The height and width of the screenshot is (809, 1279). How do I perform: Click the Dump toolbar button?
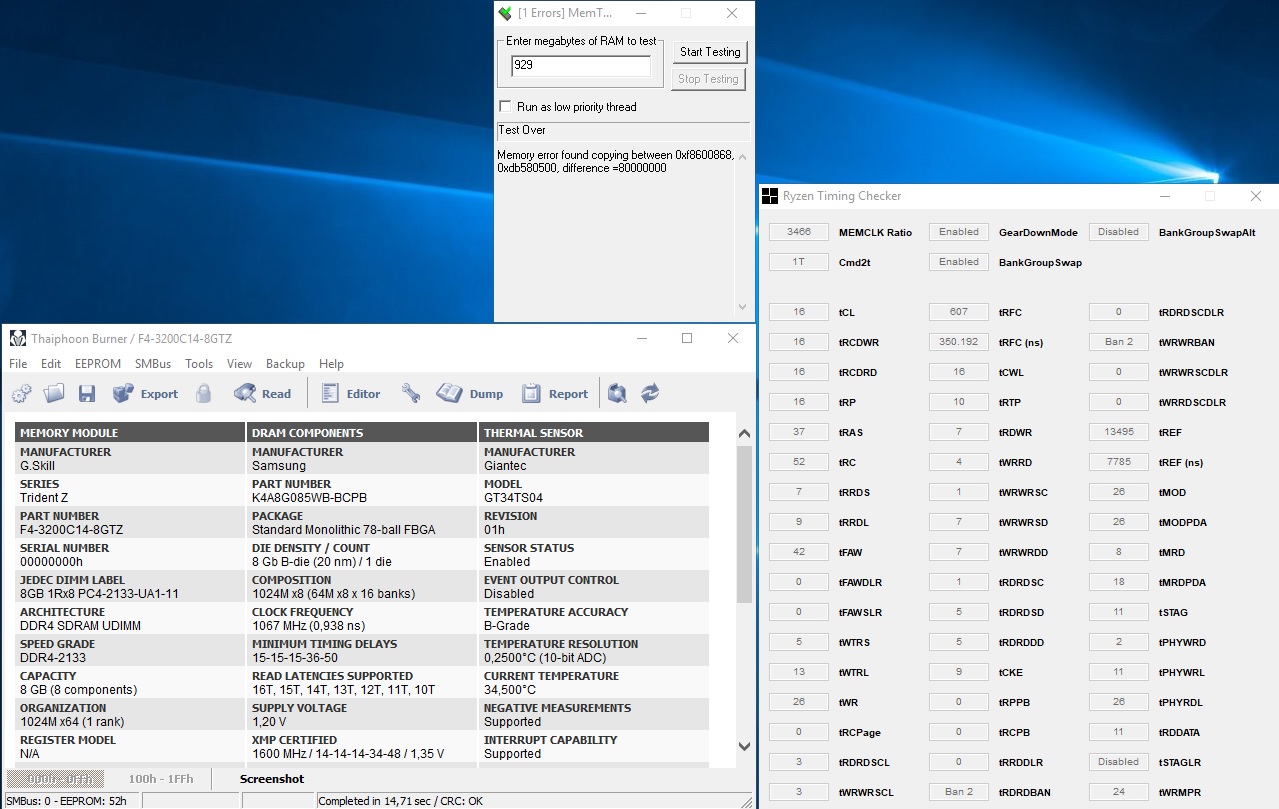click(x=470, y=394)
